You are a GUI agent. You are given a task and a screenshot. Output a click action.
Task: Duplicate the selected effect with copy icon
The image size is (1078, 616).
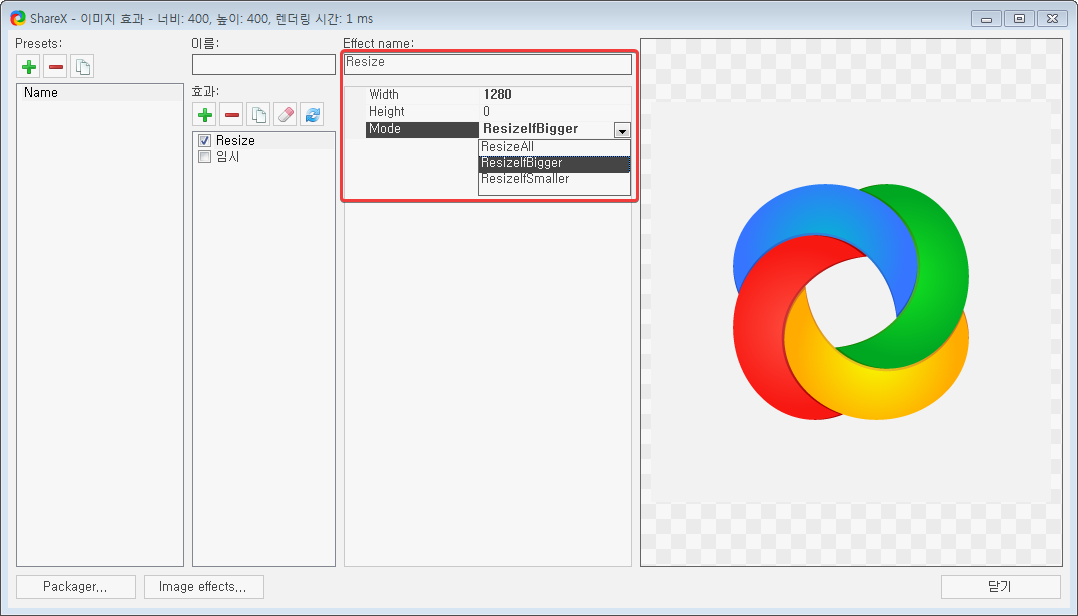(x=258, y=114)
